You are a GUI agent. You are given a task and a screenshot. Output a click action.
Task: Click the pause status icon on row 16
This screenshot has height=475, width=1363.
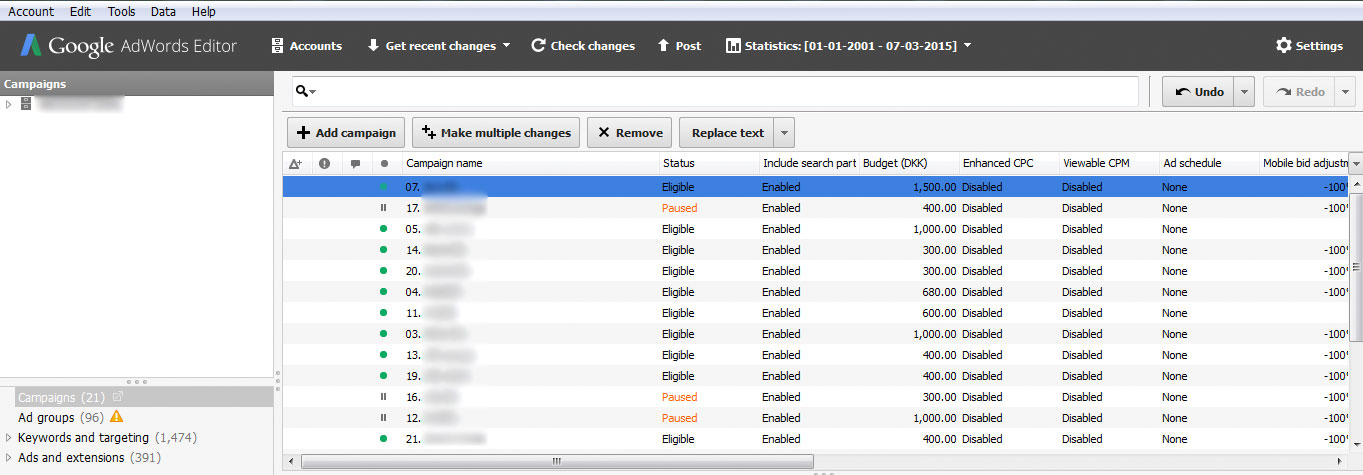[383, 397]
